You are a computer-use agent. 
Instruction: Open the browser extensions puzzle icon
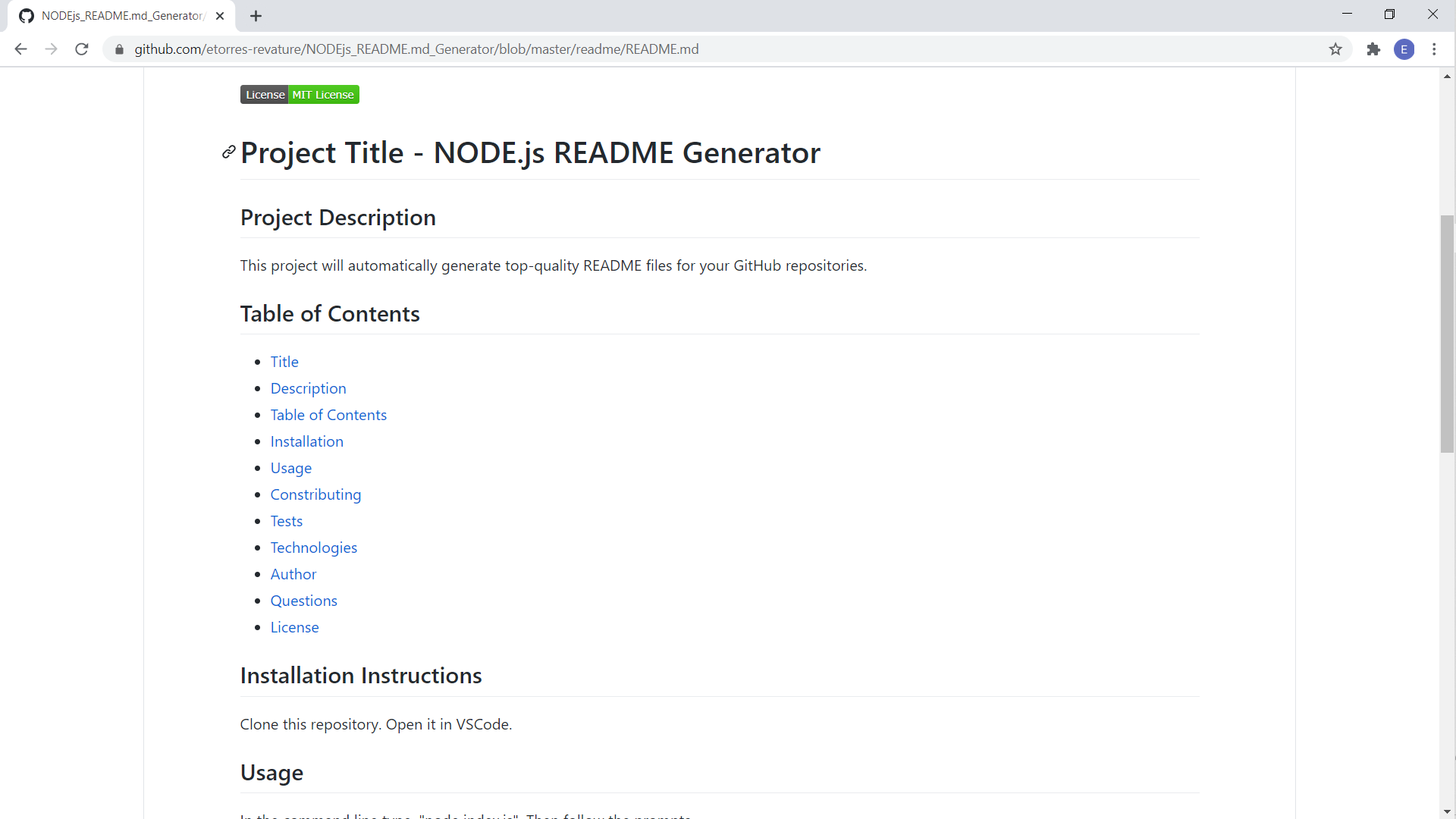point(1374,49)
